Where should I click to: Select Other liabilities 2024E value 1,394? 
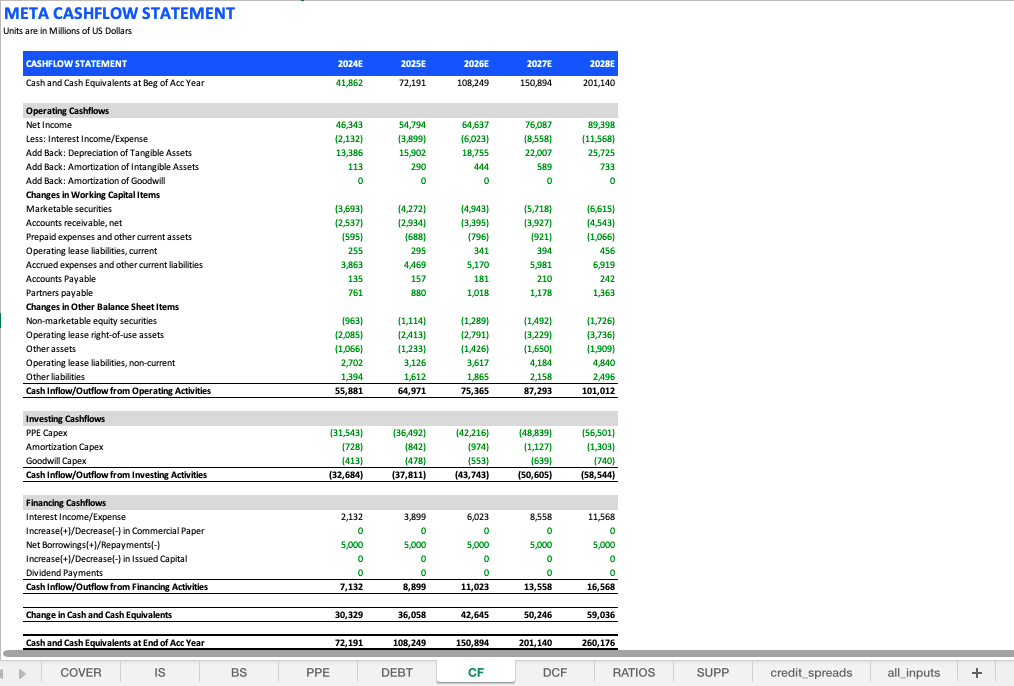point(352,377)
